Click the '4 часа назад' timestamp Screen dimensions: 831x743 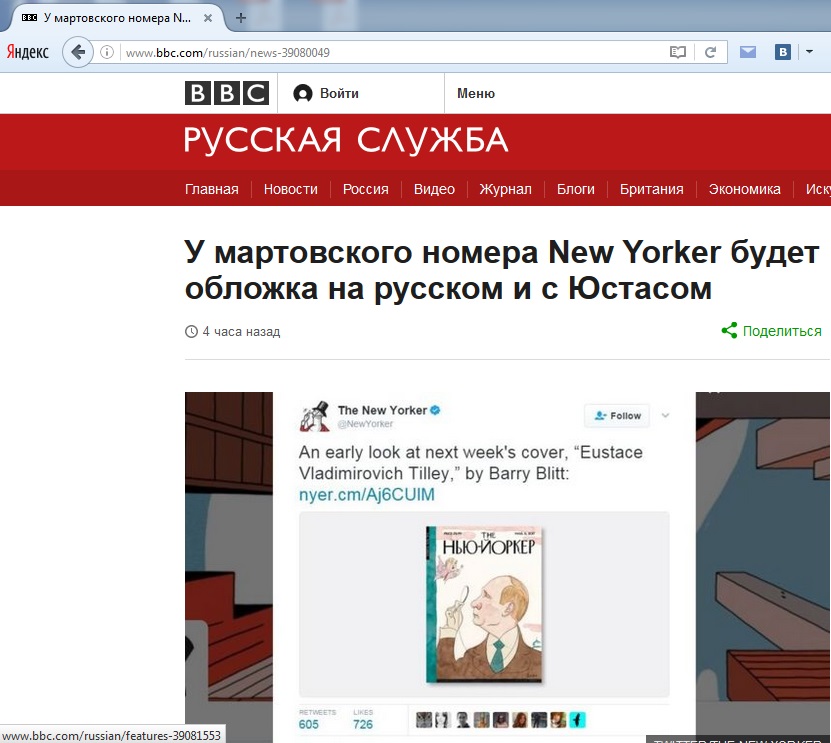tap(241, 332)
